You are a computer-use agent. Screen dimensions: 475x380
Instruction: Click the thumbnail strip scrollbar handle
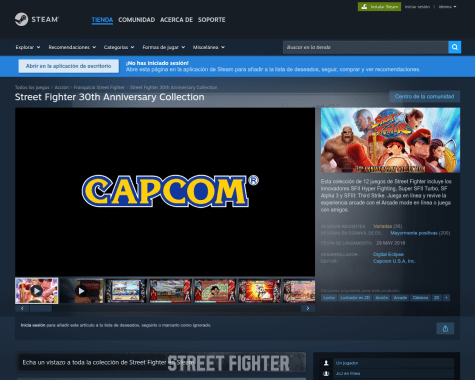pos(41,308)
